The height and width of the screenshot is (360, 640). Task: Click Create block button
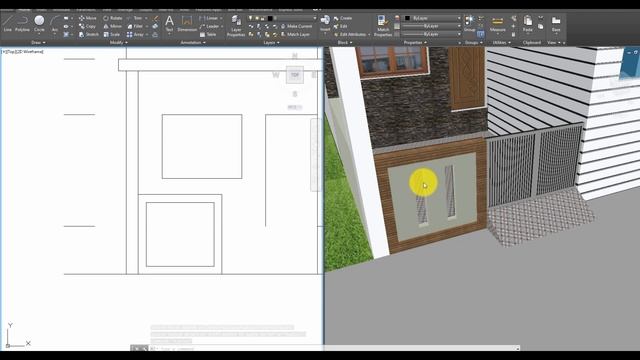click(343, 18)
